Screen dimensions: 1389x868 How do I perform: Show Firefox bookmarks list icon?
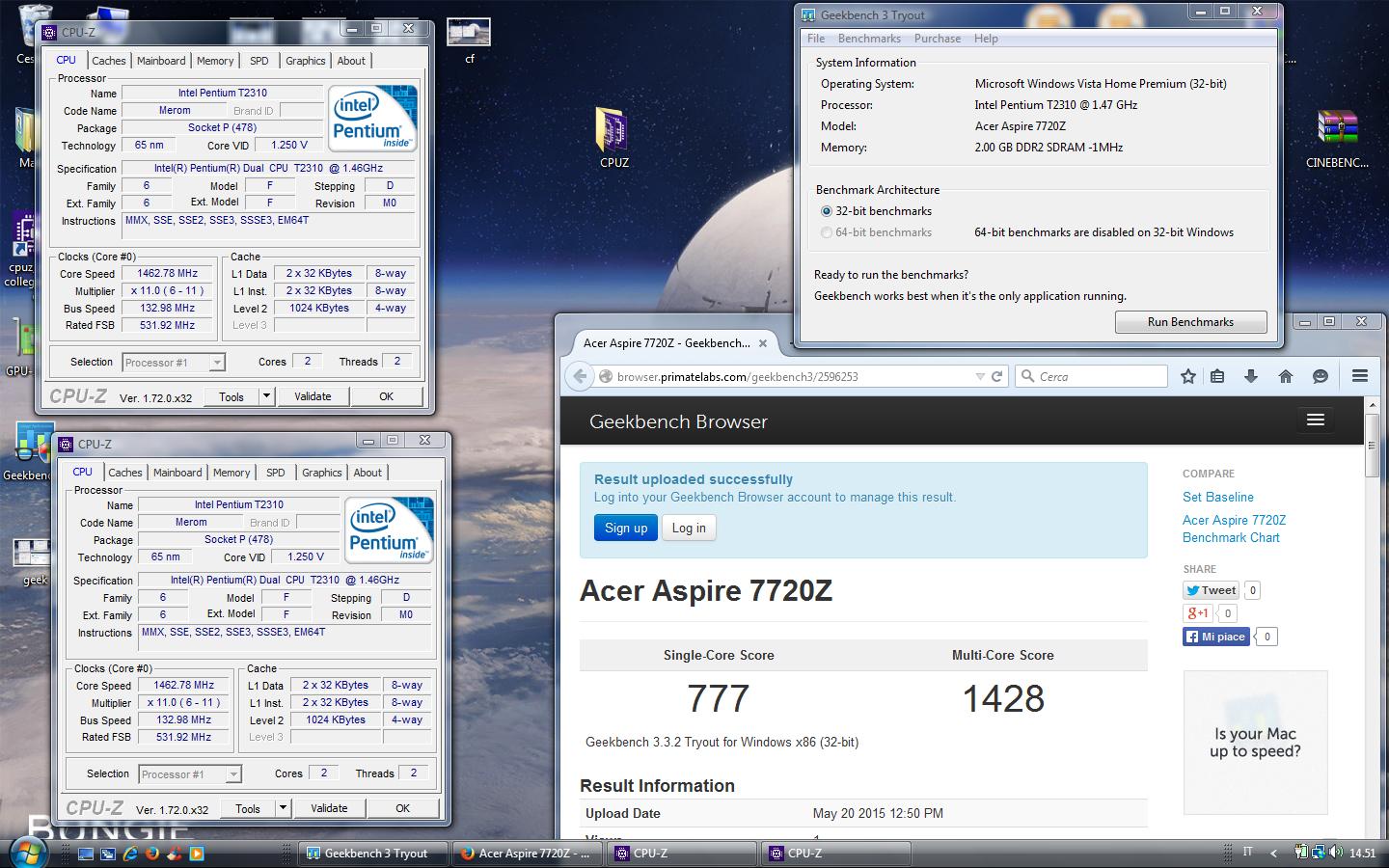click(x=1218, y=376)
